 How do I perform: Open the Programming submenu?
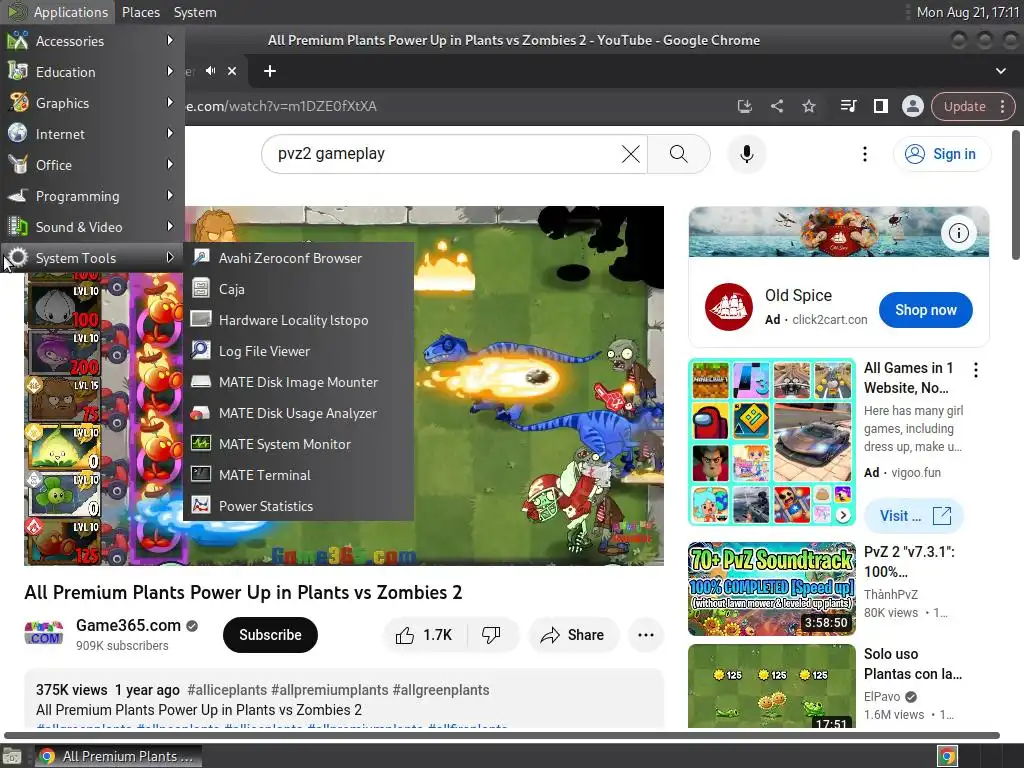coord(92,196)
